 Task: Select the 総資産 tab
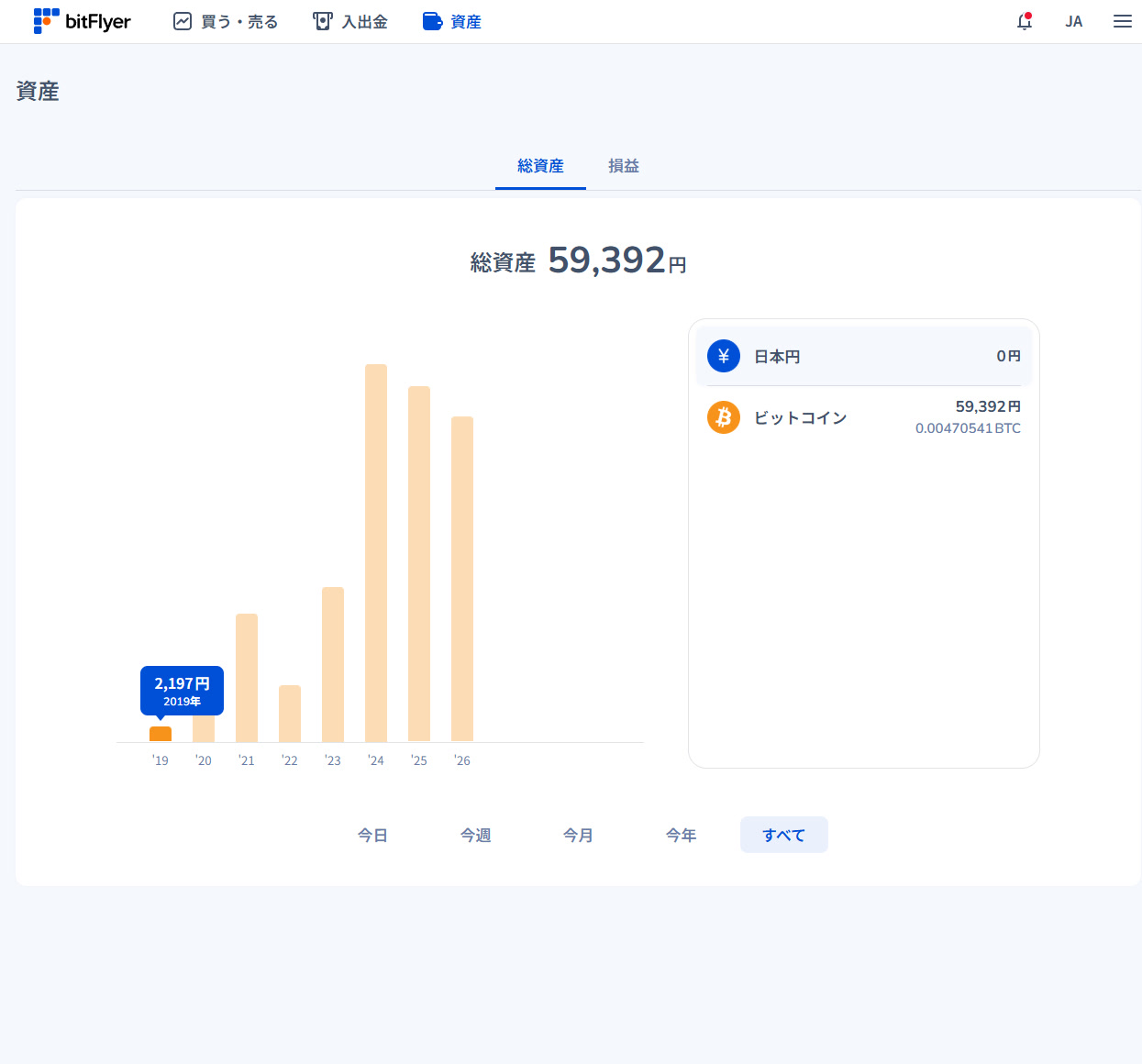540,166
